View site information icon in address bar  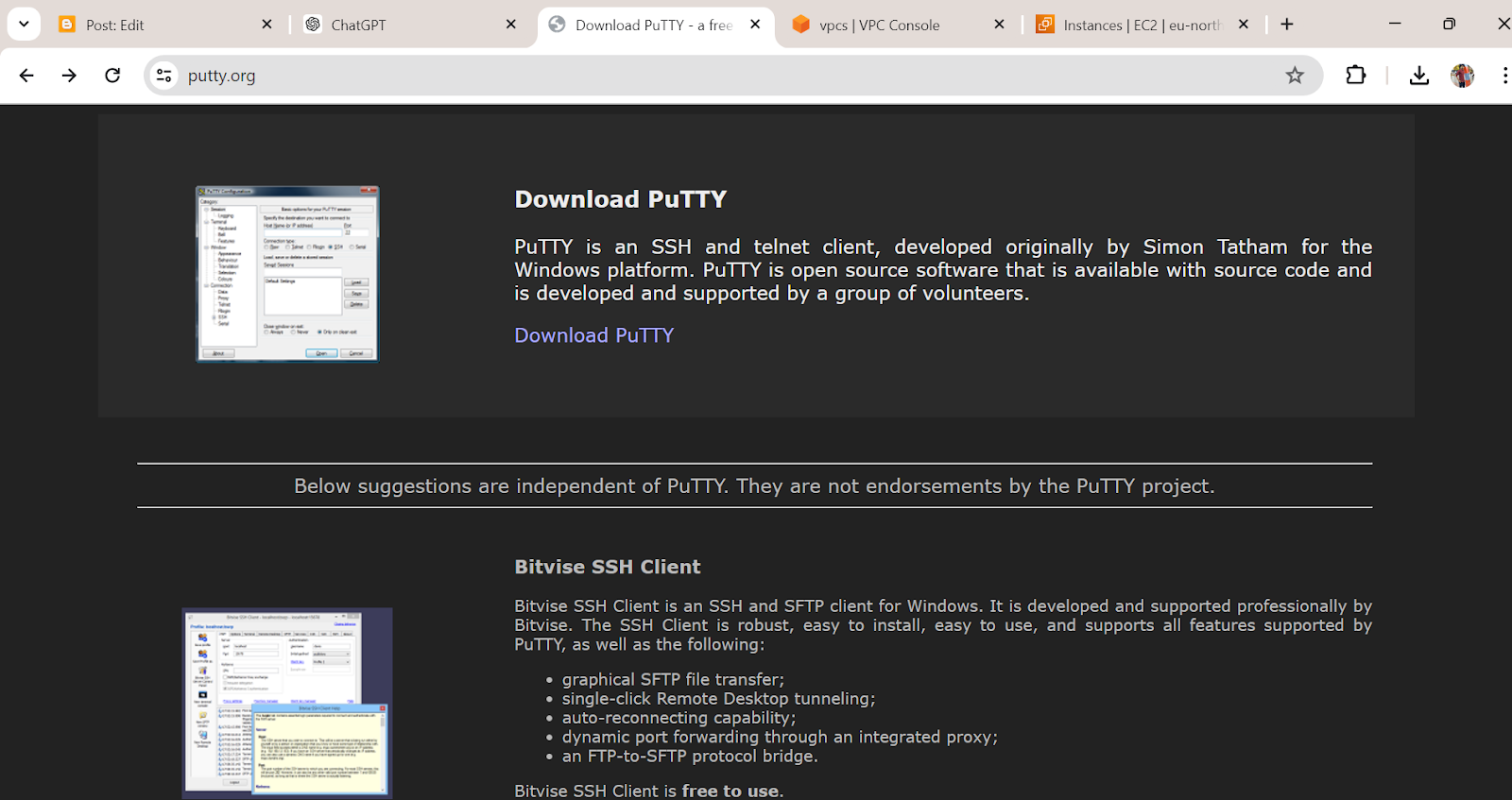[164, 76]
